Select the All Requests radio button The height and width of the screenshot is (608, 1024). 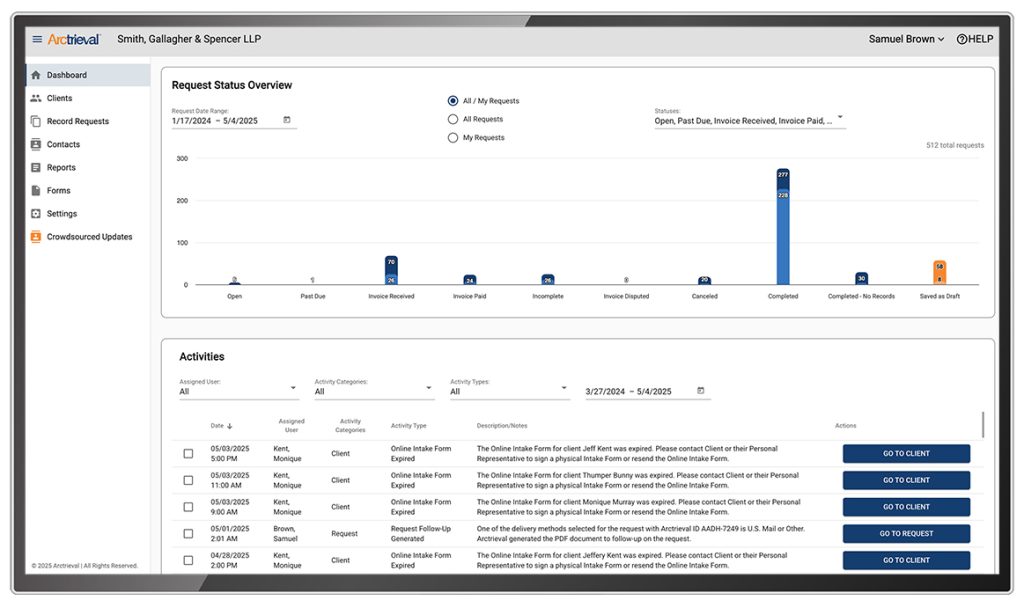tap(453, 119)
